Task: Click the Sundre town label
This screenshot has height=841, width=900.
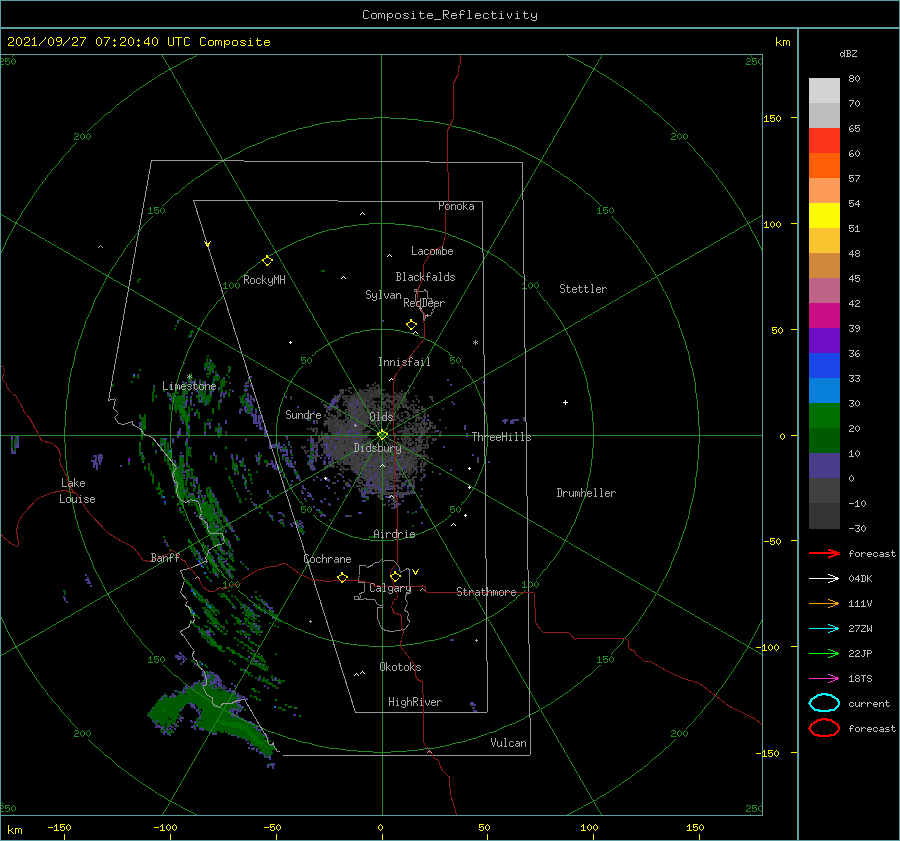Action: tap(304, 414)
